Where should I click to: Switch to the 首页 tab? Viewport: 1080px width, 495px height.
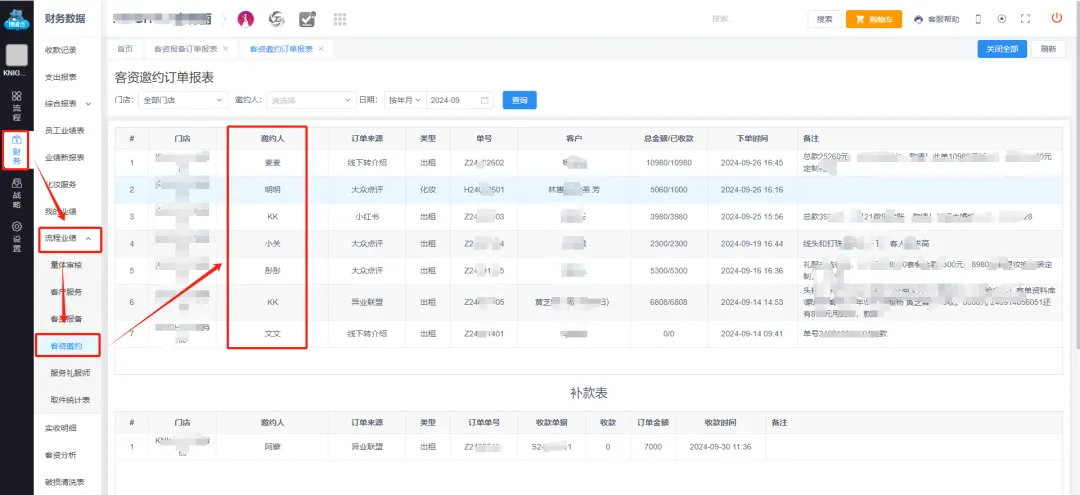tap(125, 49)
